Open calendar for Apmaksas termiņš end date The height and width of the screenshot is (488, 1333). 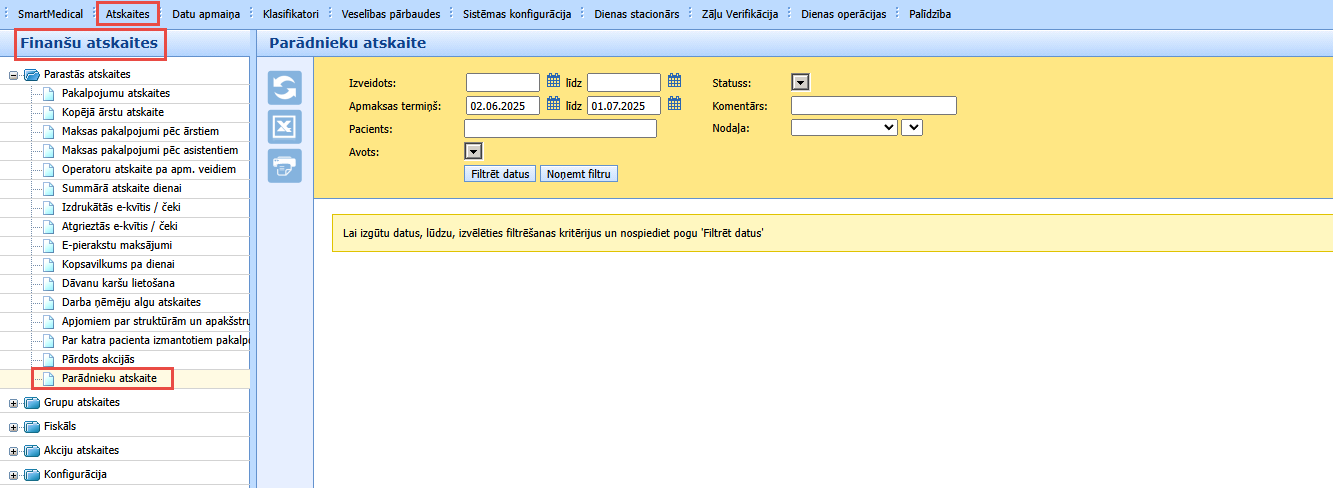click(675, 104)
